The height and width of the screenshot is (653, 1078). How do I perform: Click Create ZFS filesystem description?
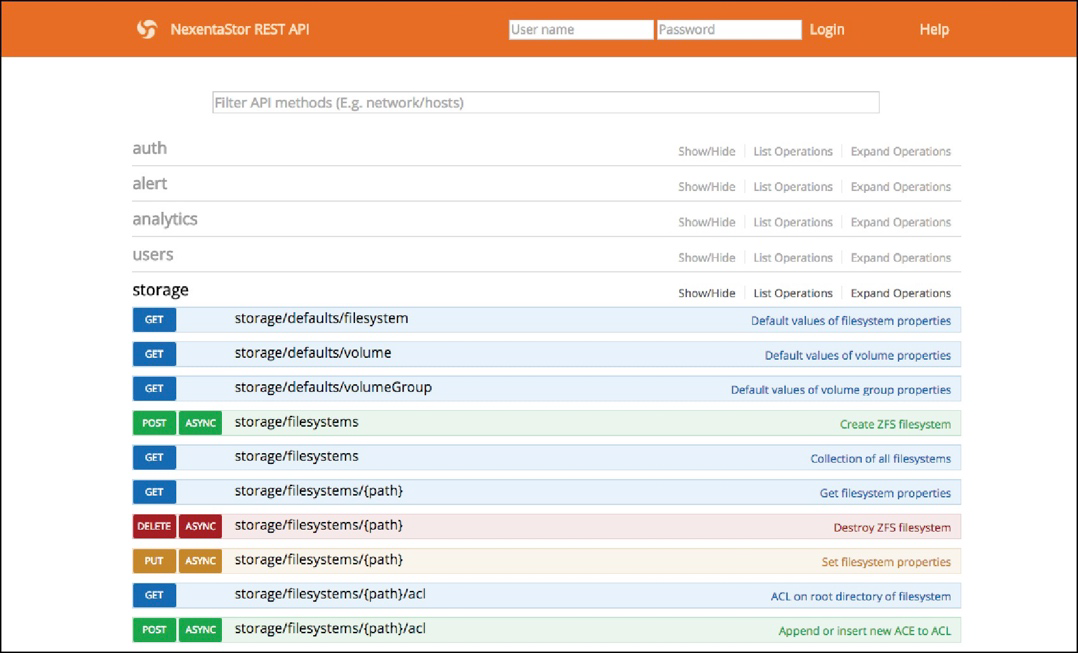[x=895, y=424]
